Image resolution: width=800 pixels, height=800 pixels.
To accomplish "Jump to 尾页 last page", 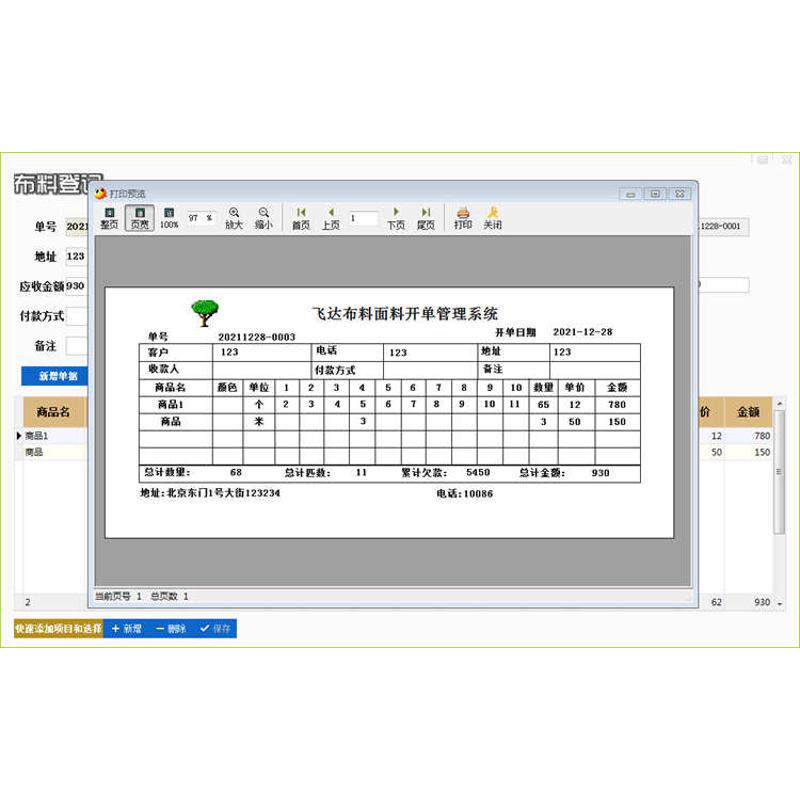I will [x=426, y=218].
